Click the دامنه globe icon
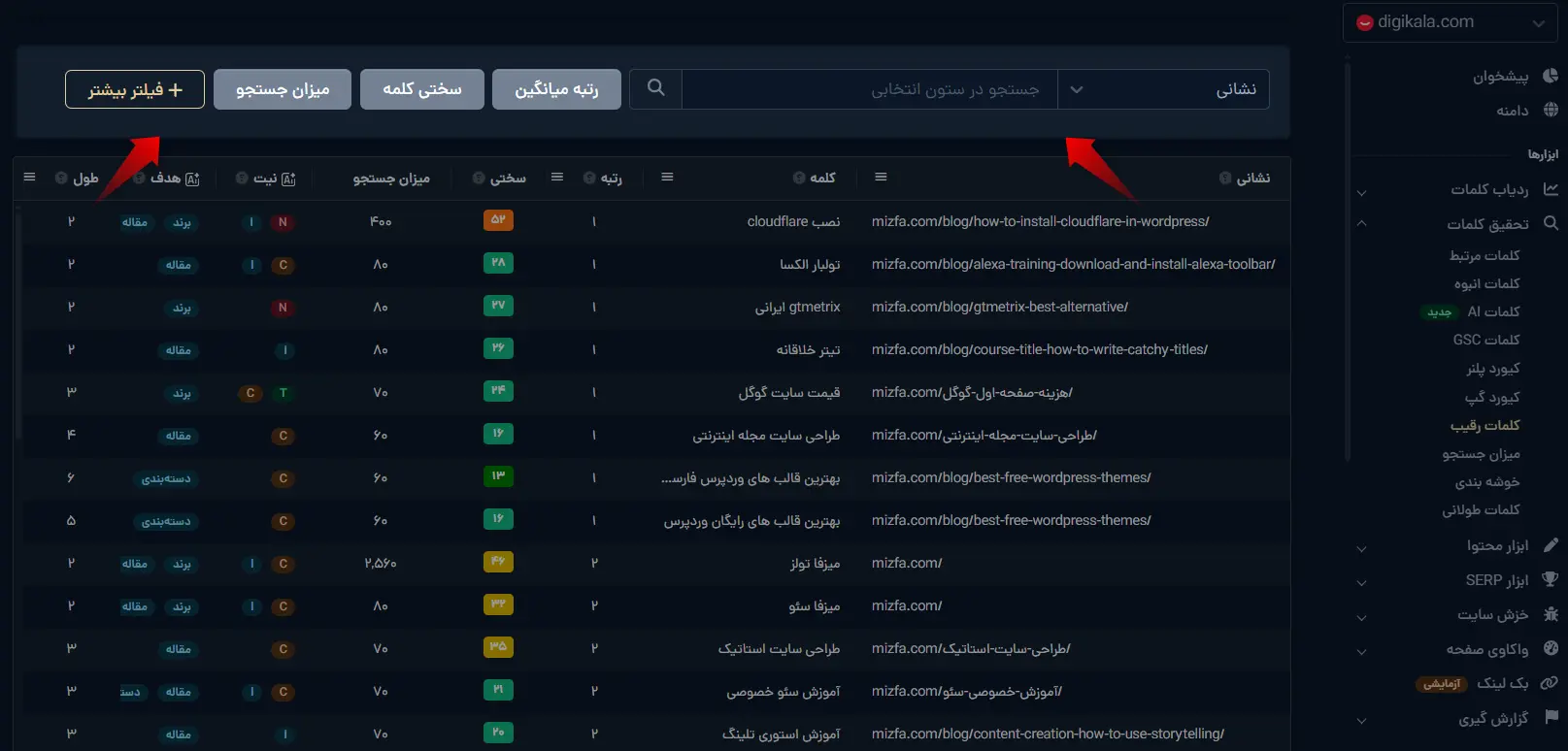Viewport: 1568px width, 751px height. 1550,110
